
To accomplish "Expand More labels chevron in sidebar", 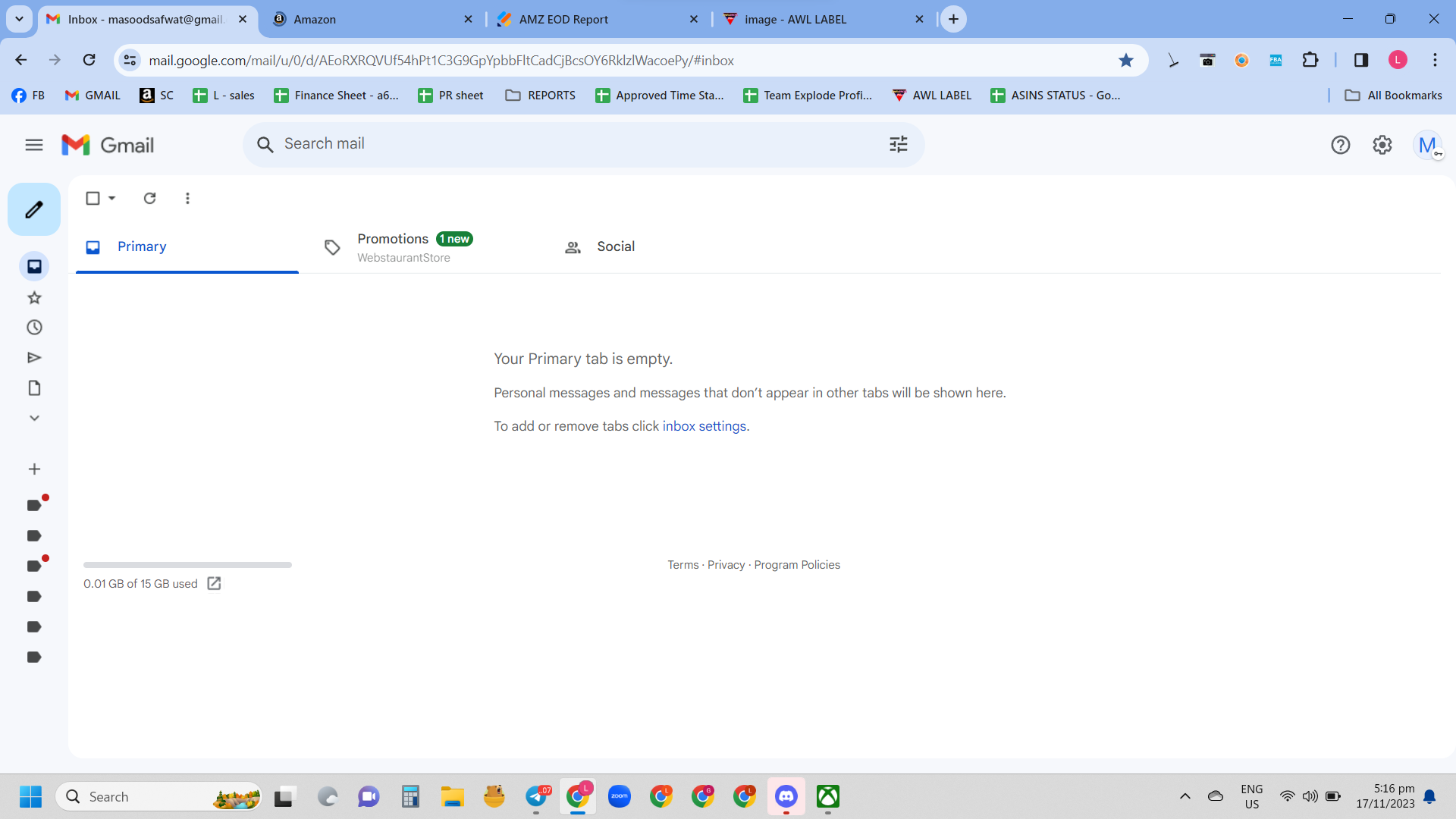I will click(x=34, y=418).
